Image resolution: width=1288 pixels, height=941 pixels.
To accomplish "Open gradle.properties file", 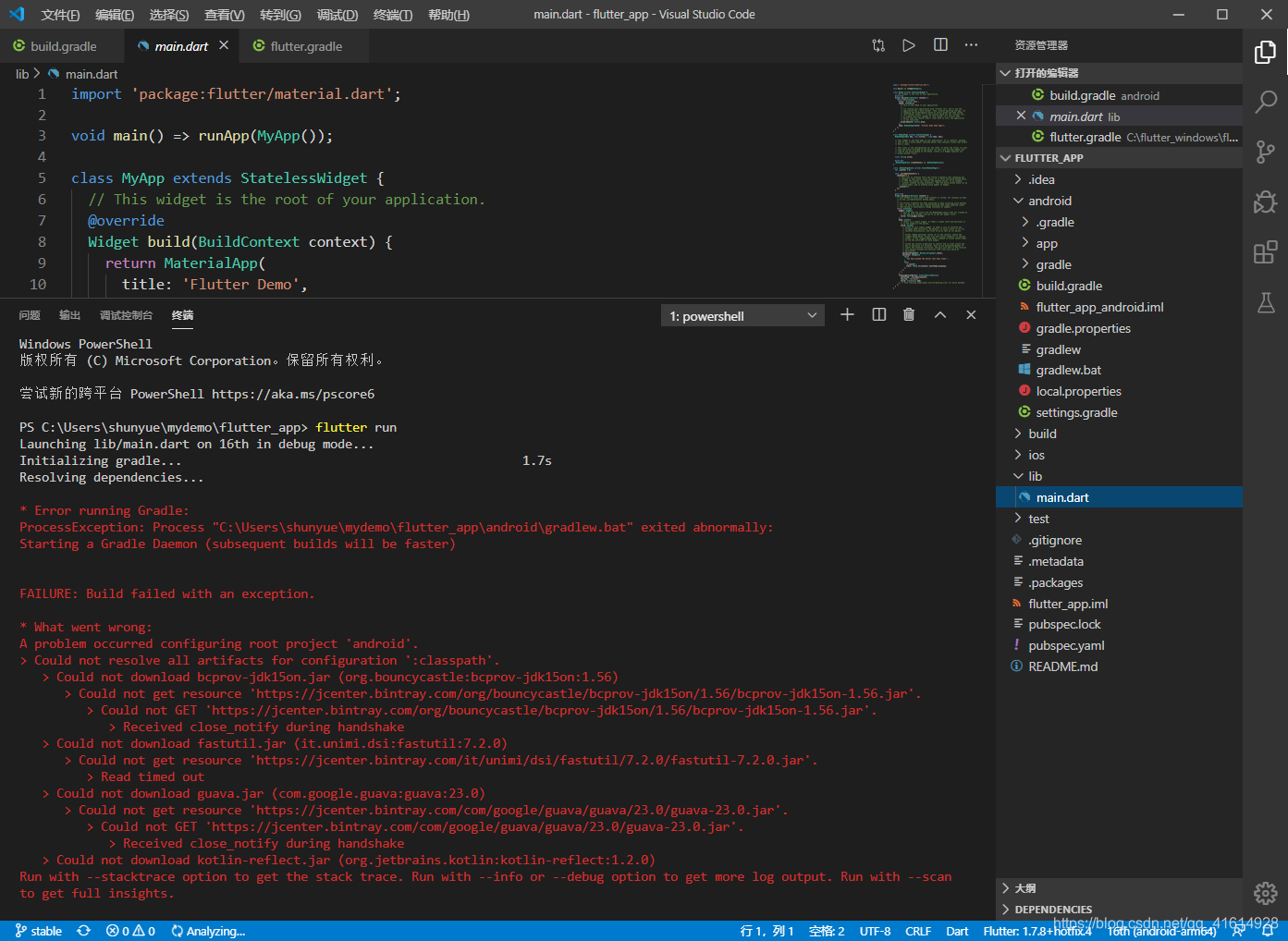I will (1119, 328).
